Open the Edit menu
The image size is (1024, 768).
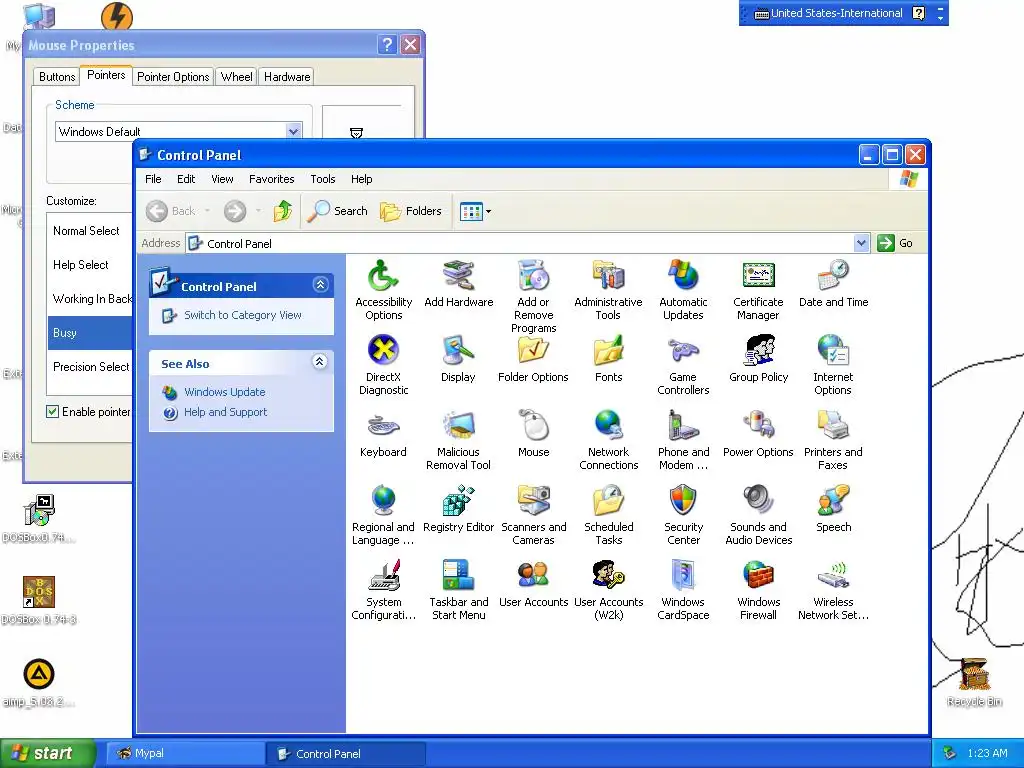click(x=186, y=179)
